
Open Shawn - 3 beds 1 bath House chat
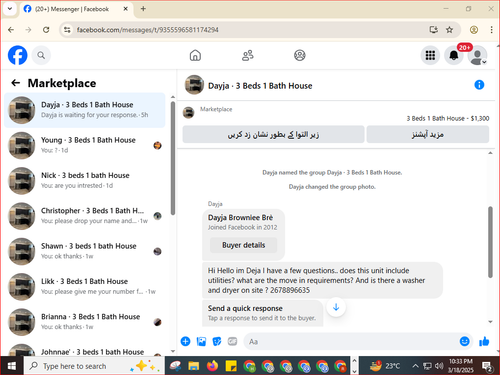pos(85,251)
